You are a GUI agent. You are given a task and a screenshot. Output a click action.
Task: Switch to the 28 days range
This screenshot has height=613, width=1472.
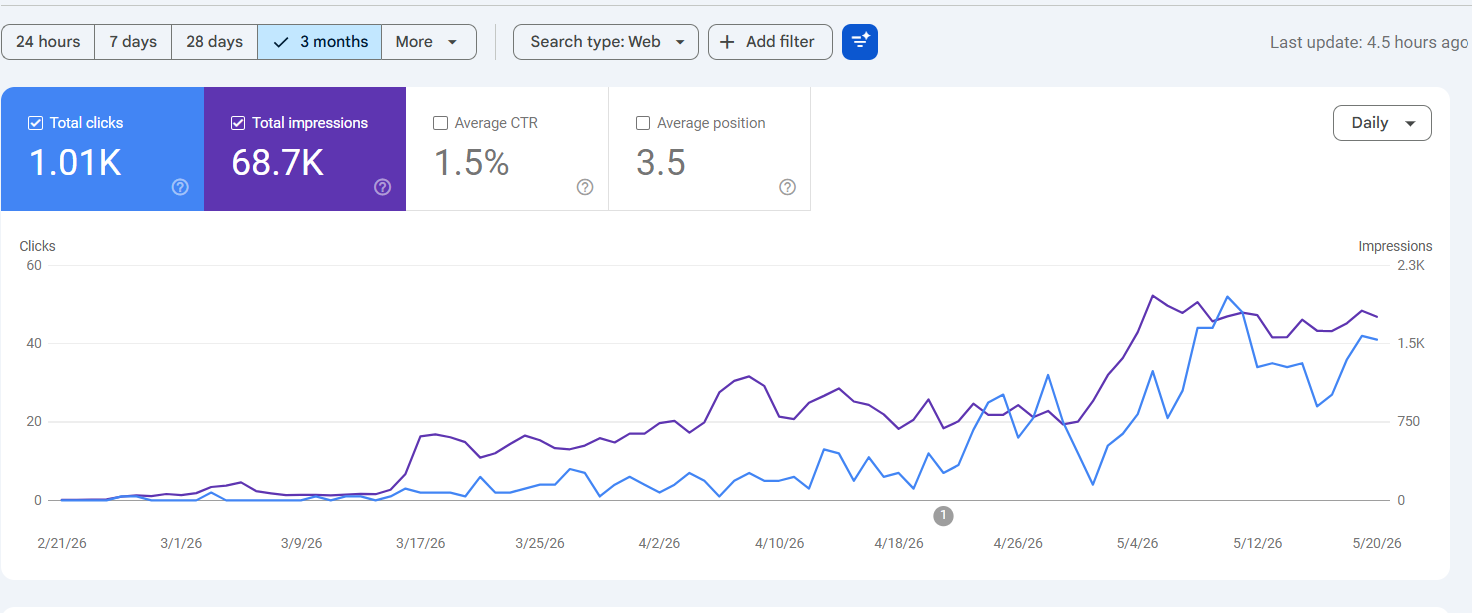point(215,42)
